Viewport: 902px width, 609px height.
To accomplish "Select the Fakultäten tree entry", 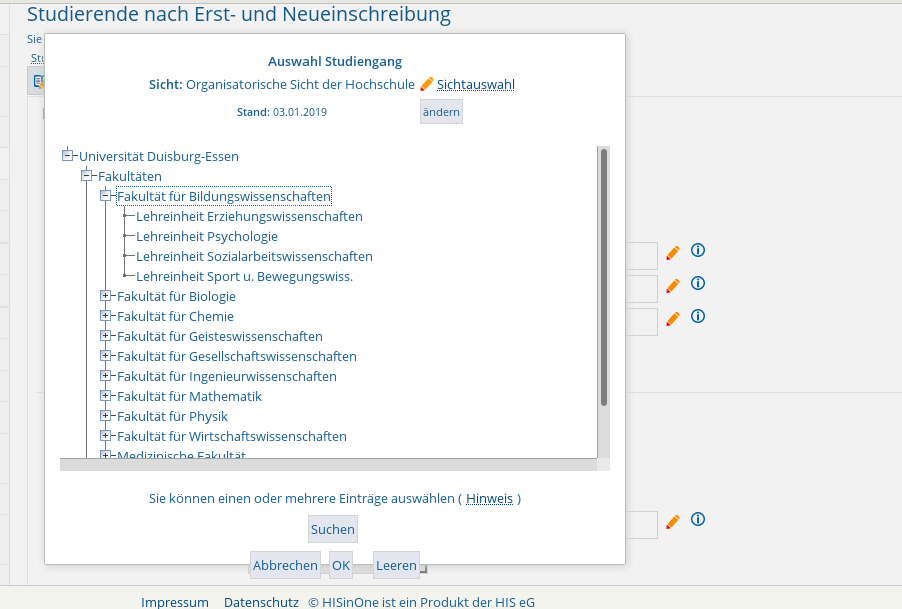I will click(130, 177).
